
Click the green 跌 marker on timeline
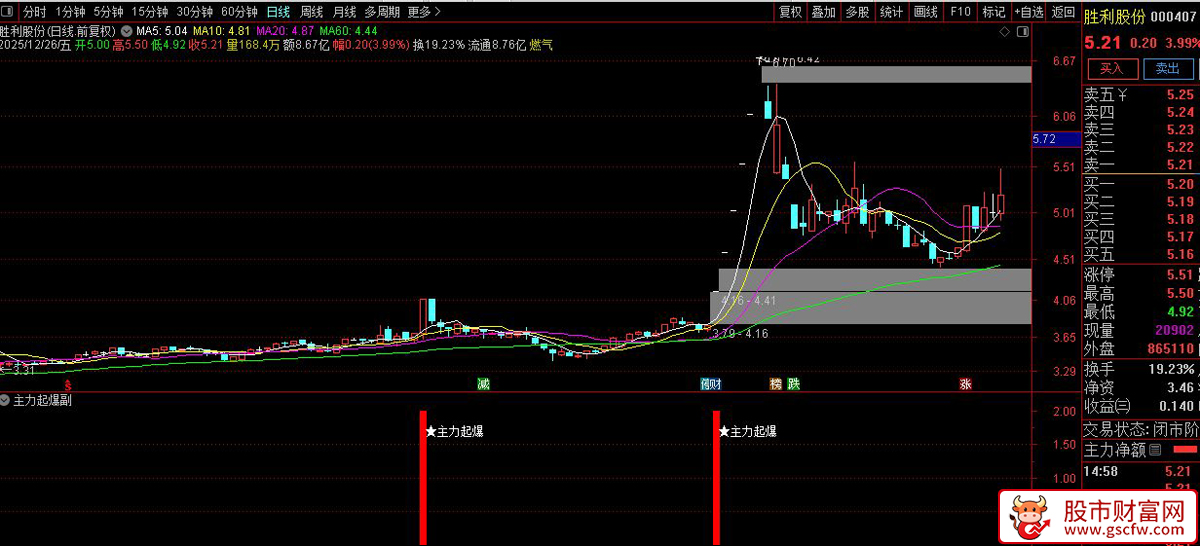(794, 384)
